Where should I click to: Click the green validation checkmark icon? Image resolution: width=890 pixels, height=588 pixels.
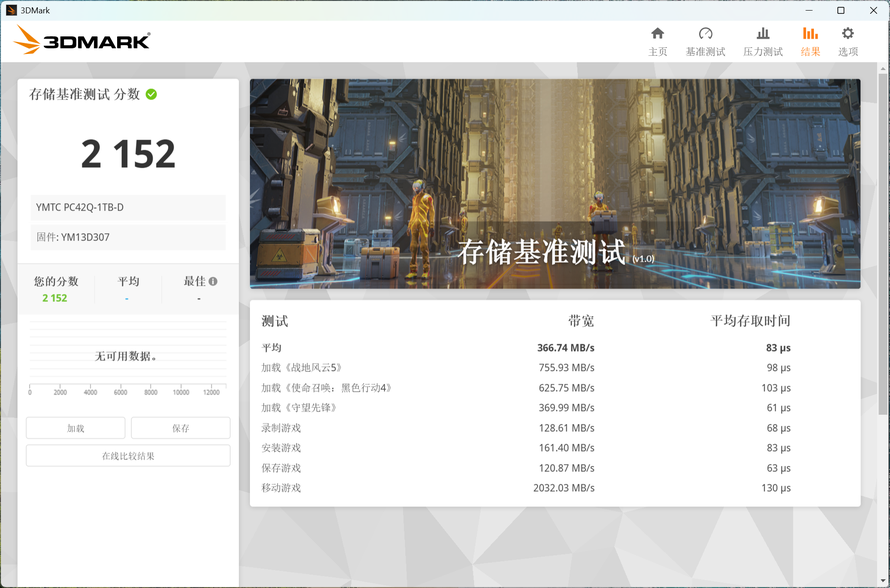click(151, 94)
